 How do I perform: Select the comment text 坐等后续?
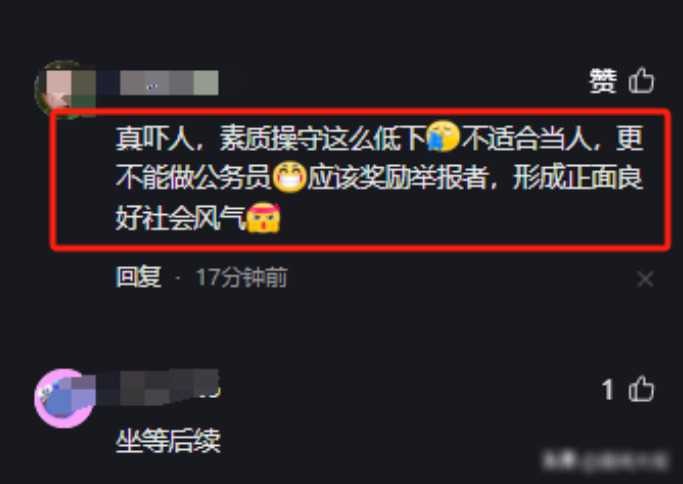point(168,441)
